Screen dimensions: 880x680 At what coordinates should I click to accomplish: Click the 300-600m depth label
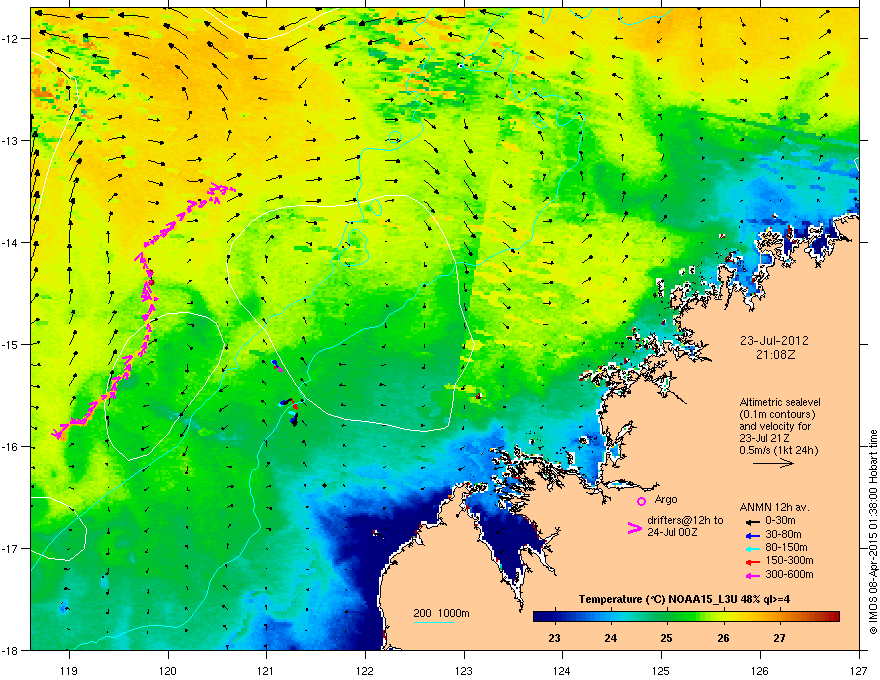click(x=789, y=574)
